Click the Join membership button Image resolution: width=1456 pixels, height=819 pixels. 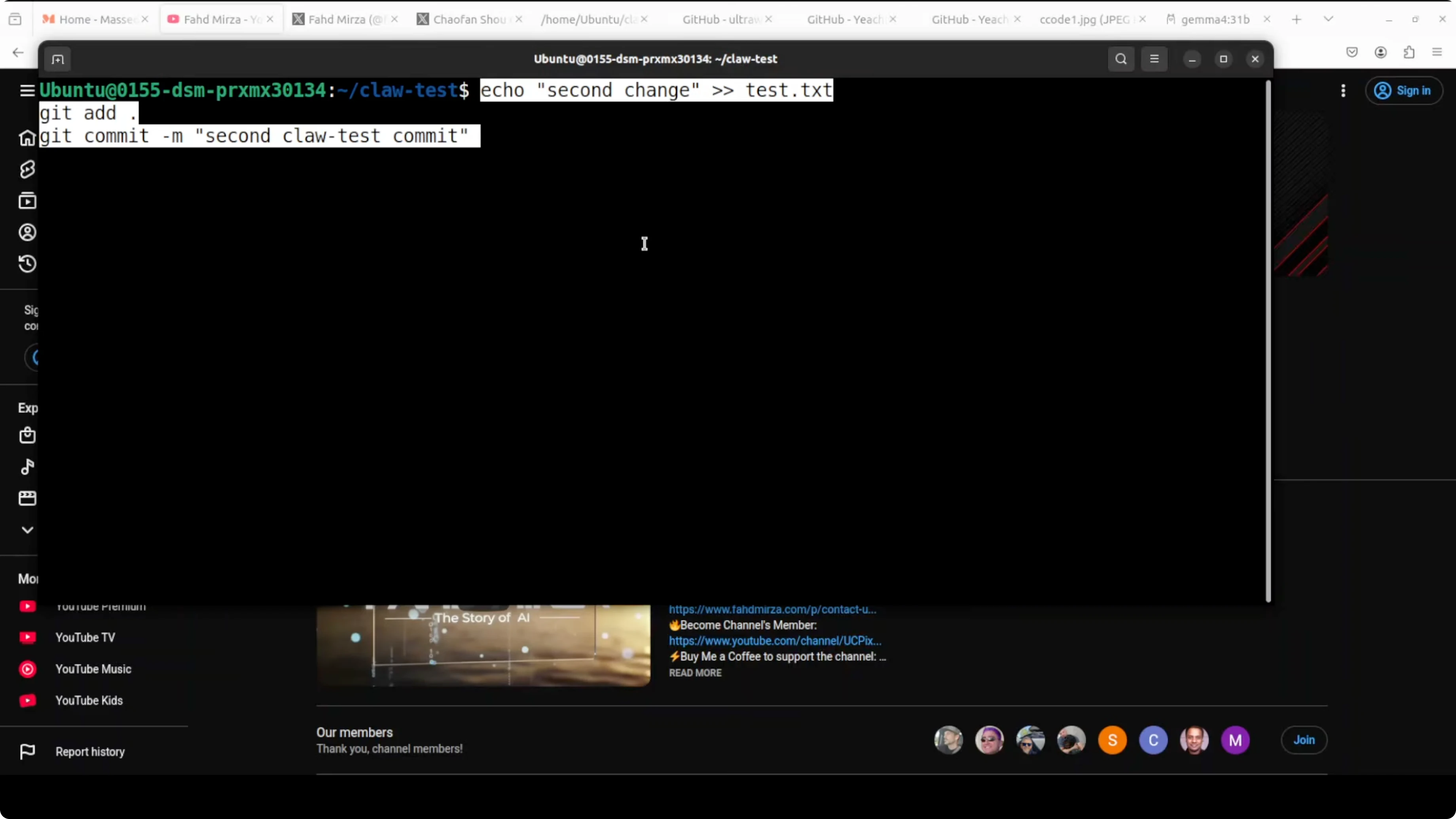coord(1304,740)
